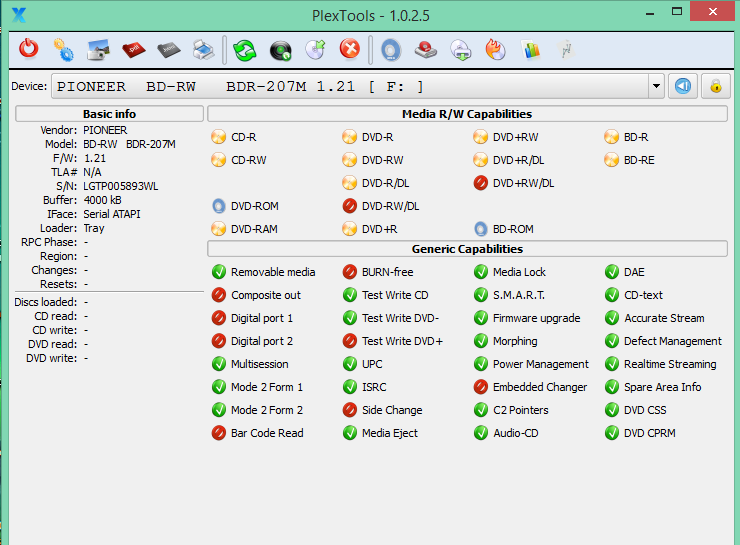Click the CD-R media icon

coord(219,137)
